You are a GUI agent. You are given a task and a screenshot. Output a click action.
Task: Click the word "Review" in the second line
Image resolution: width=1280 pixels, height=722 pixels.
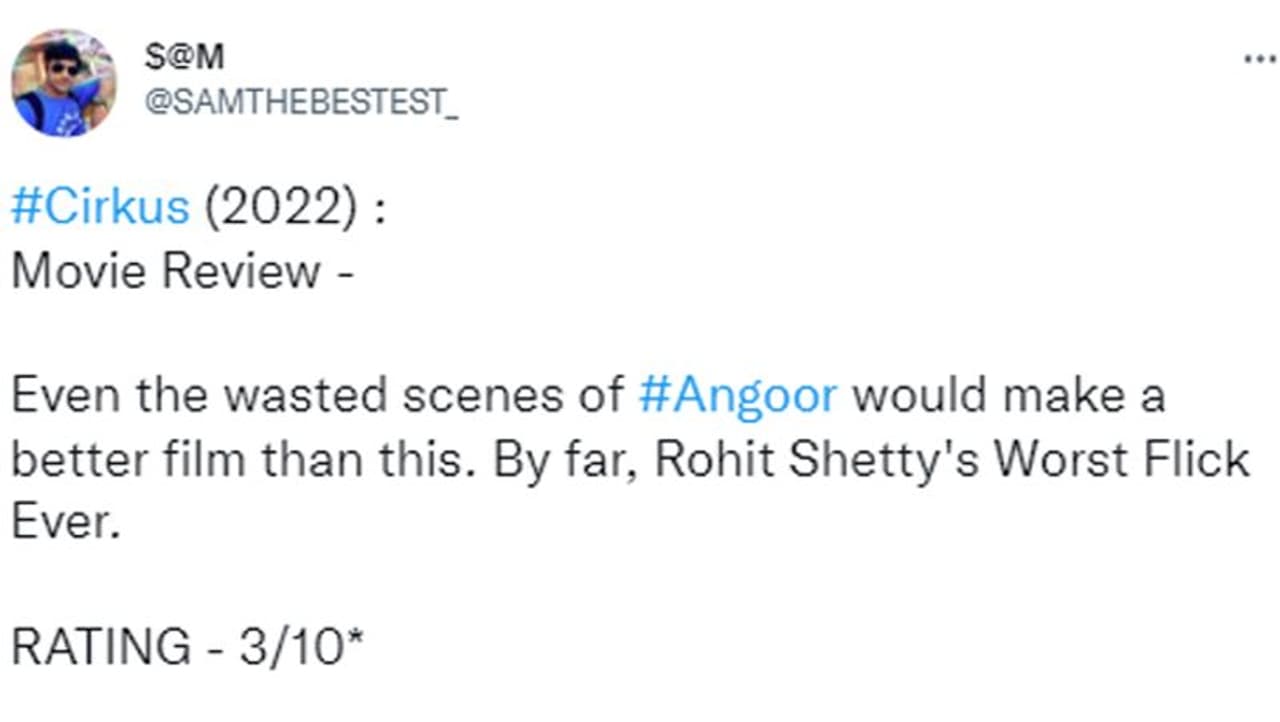pyautogui.click(x=240, y=270)
